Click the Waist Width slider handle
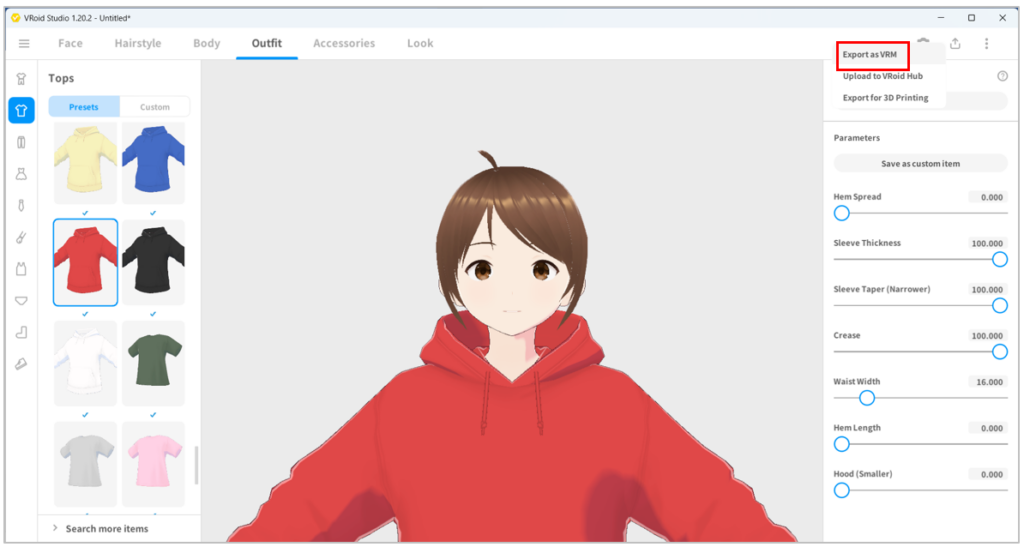The image size is (1024, 547). point(867,398)
